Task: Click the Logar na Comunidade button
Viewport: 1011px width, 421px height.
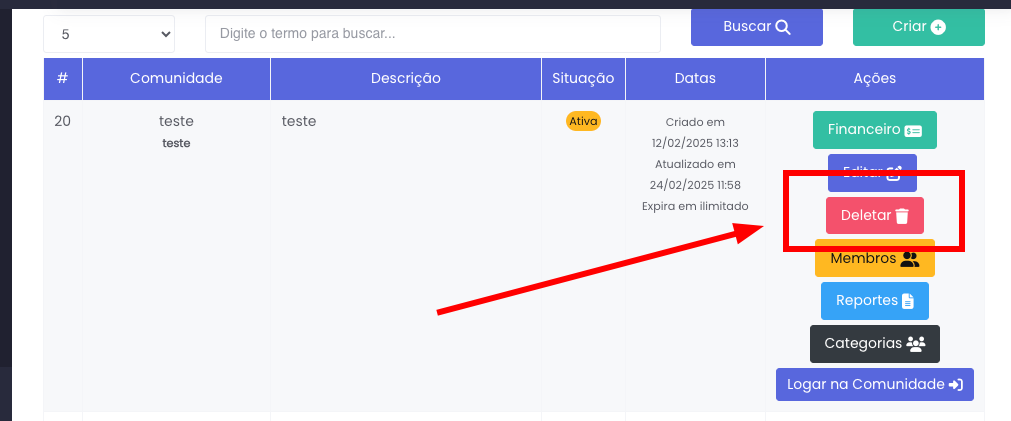Action: [x=874, y=385]
